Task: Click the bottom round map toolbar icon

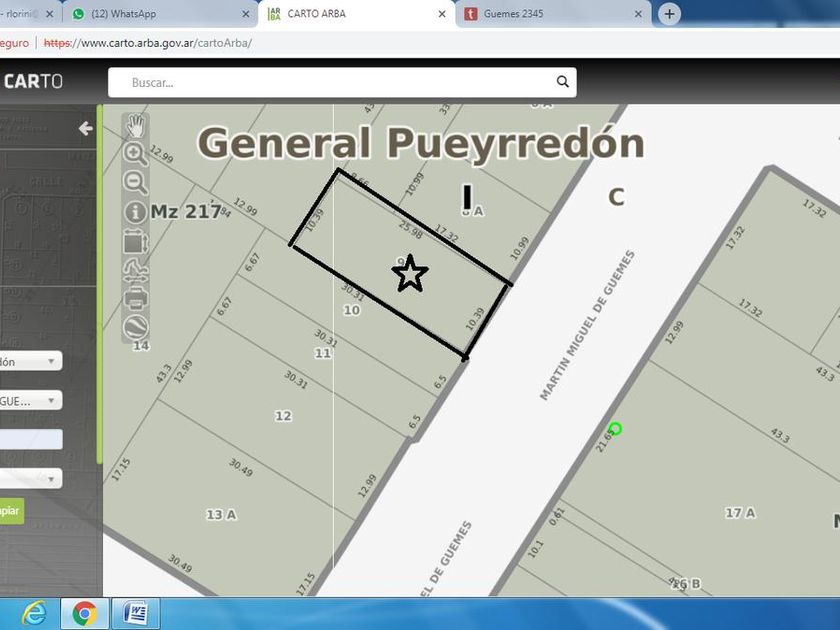Action: click(136, 327)
